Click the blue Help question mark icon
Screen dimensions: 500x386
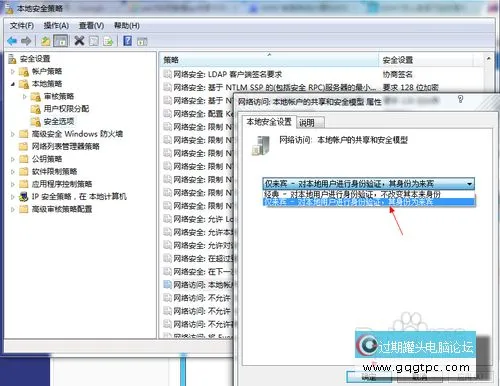(x=128, y=41)
